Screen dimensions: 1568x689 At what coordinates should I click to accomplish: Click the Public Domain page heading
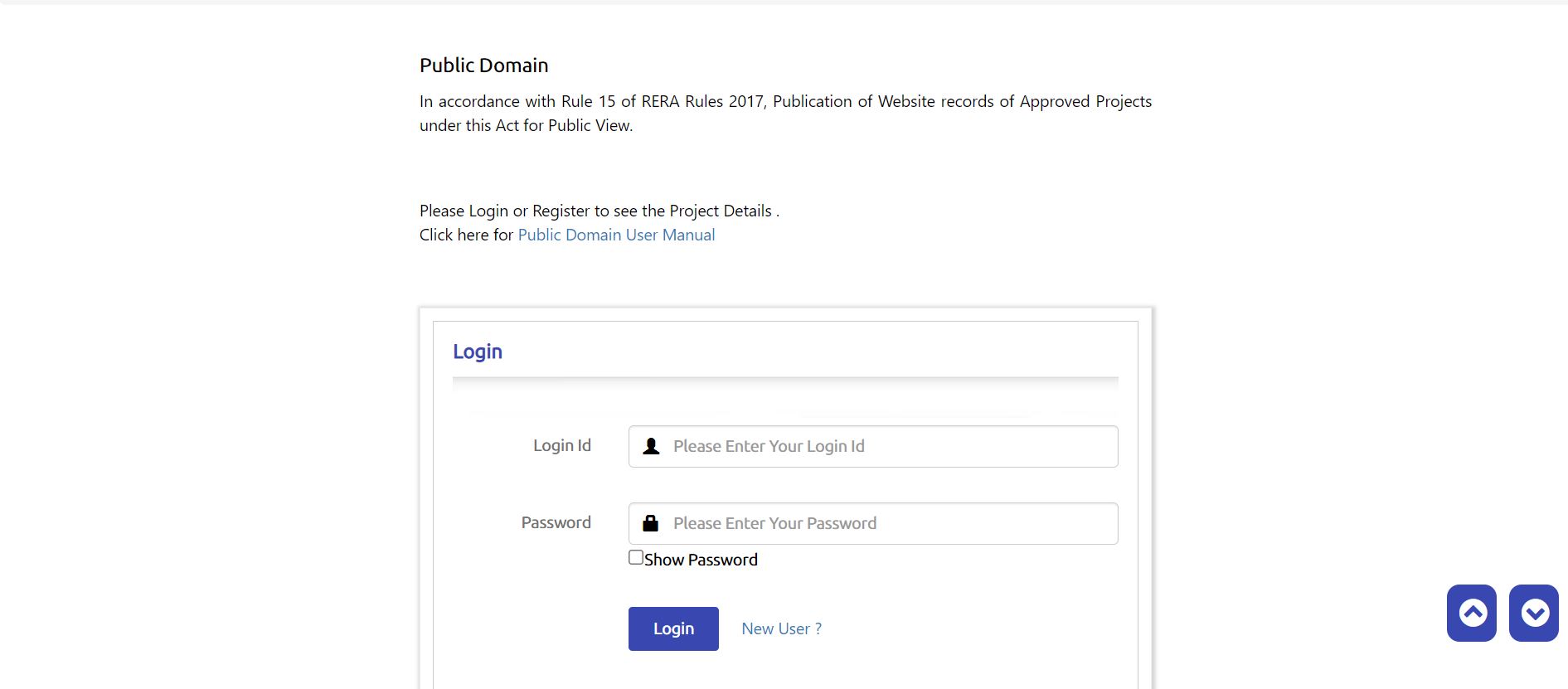(483, 66)
